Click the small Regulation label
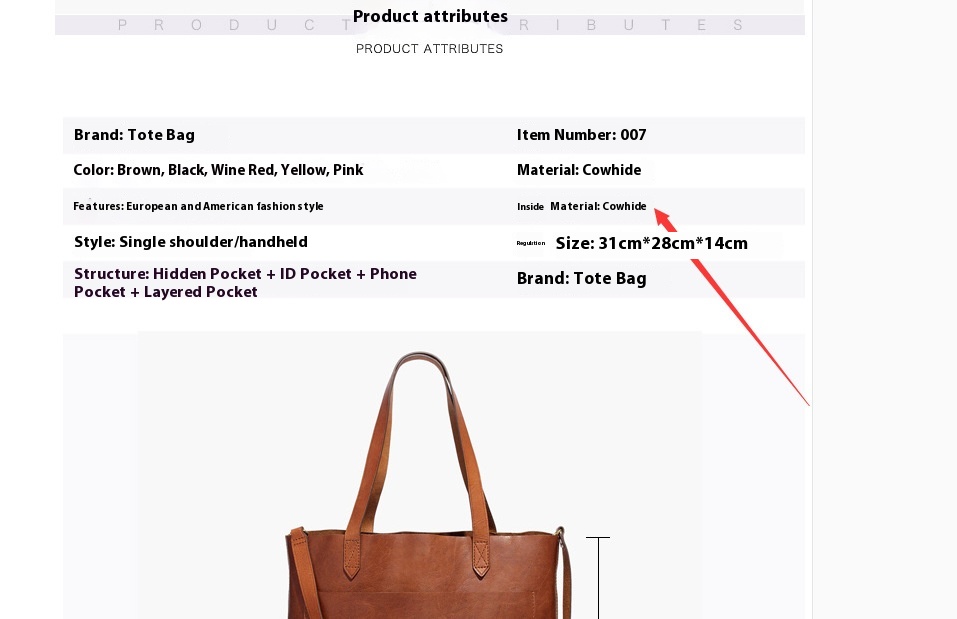The width and height of the screenshot is (957, 619). pos(530,243)
